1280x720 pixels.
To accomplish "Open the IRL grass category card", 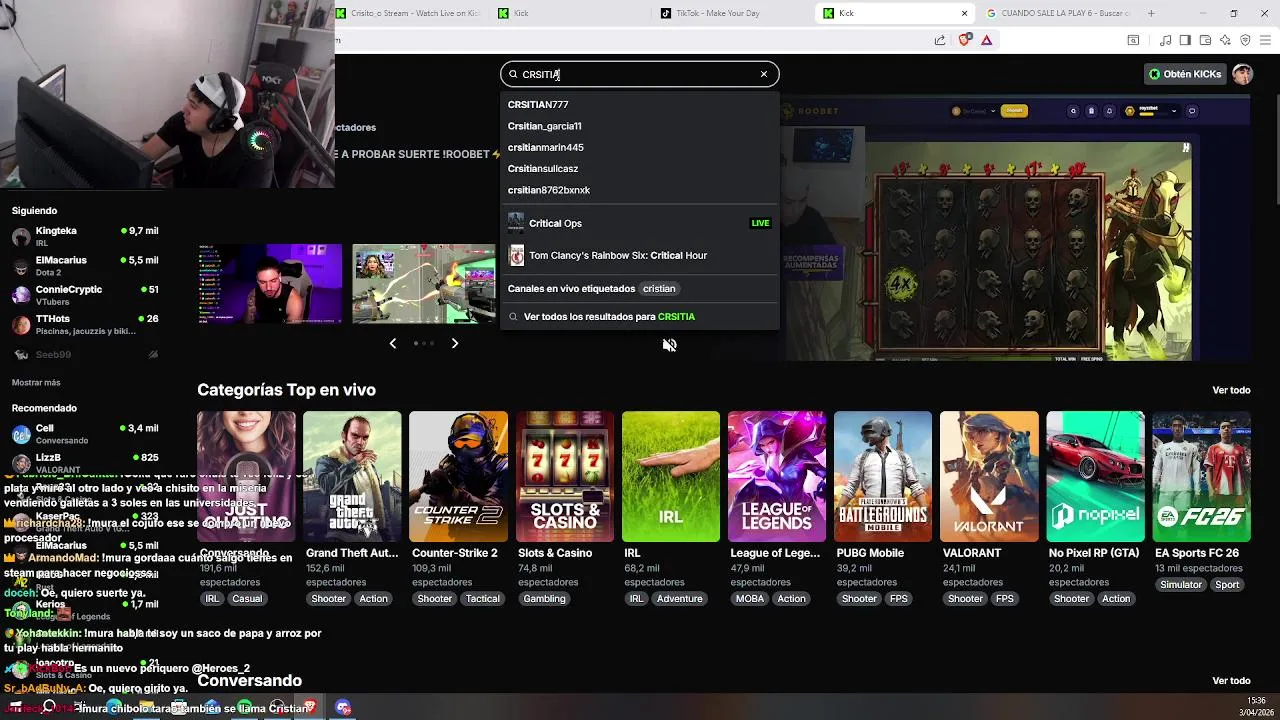I will [x=670, y=477].
